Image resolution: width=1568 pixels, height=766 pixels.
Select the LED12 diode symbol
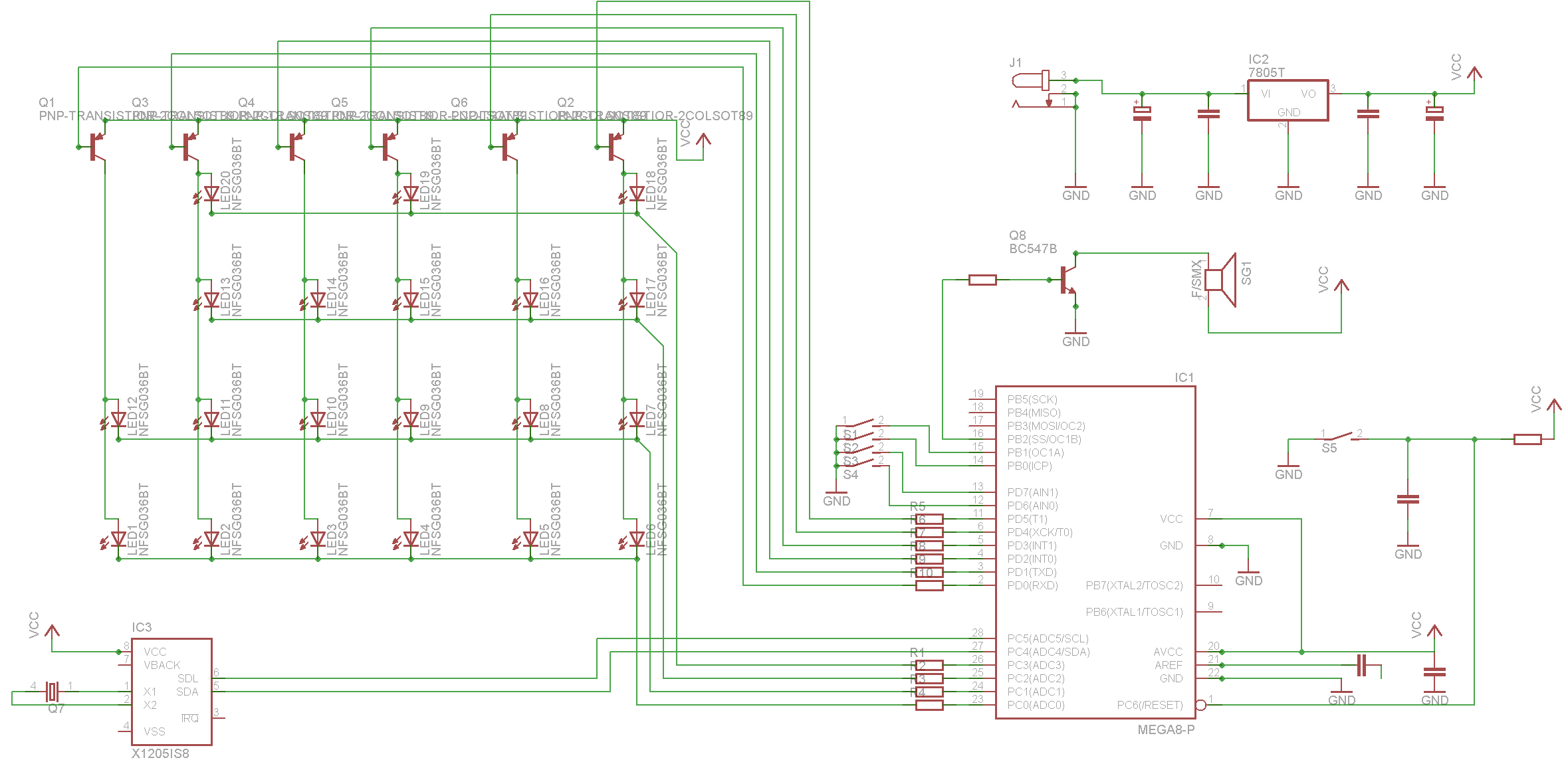[118, 419]
